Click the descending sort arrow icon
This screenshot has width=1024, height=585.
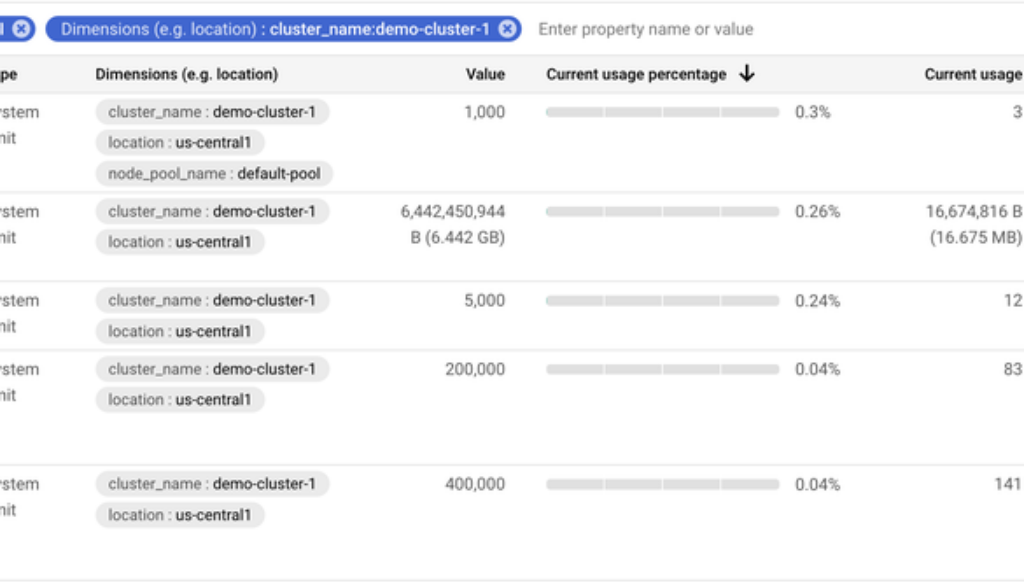point(746,74)
